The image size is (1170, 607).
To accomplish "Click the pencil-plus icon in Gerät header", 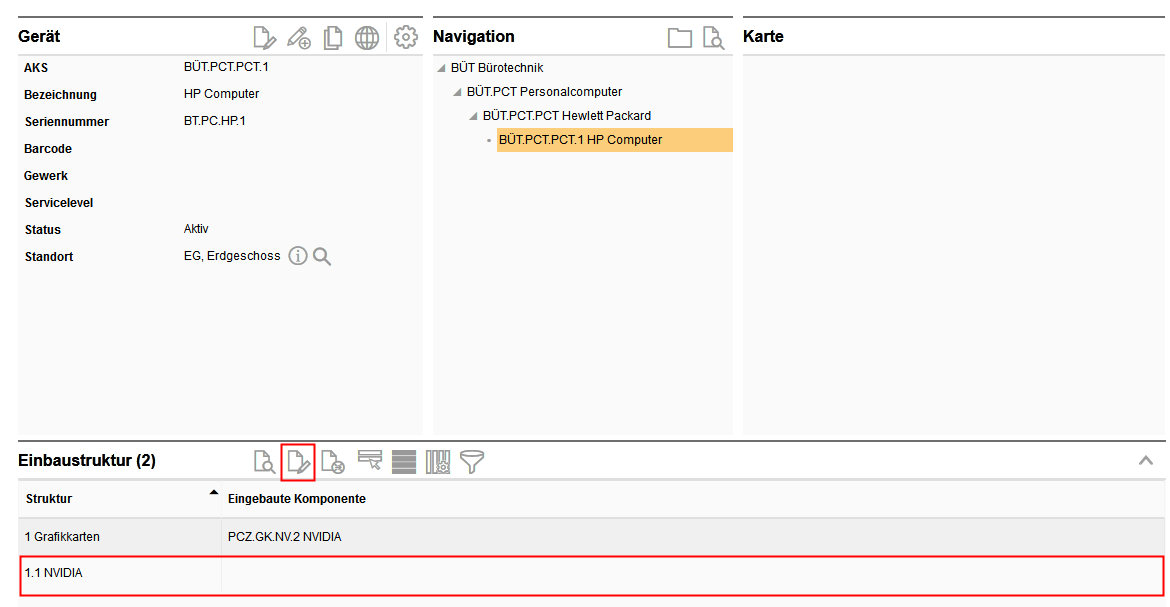I will pyautogui.click(x=299, y=38).
